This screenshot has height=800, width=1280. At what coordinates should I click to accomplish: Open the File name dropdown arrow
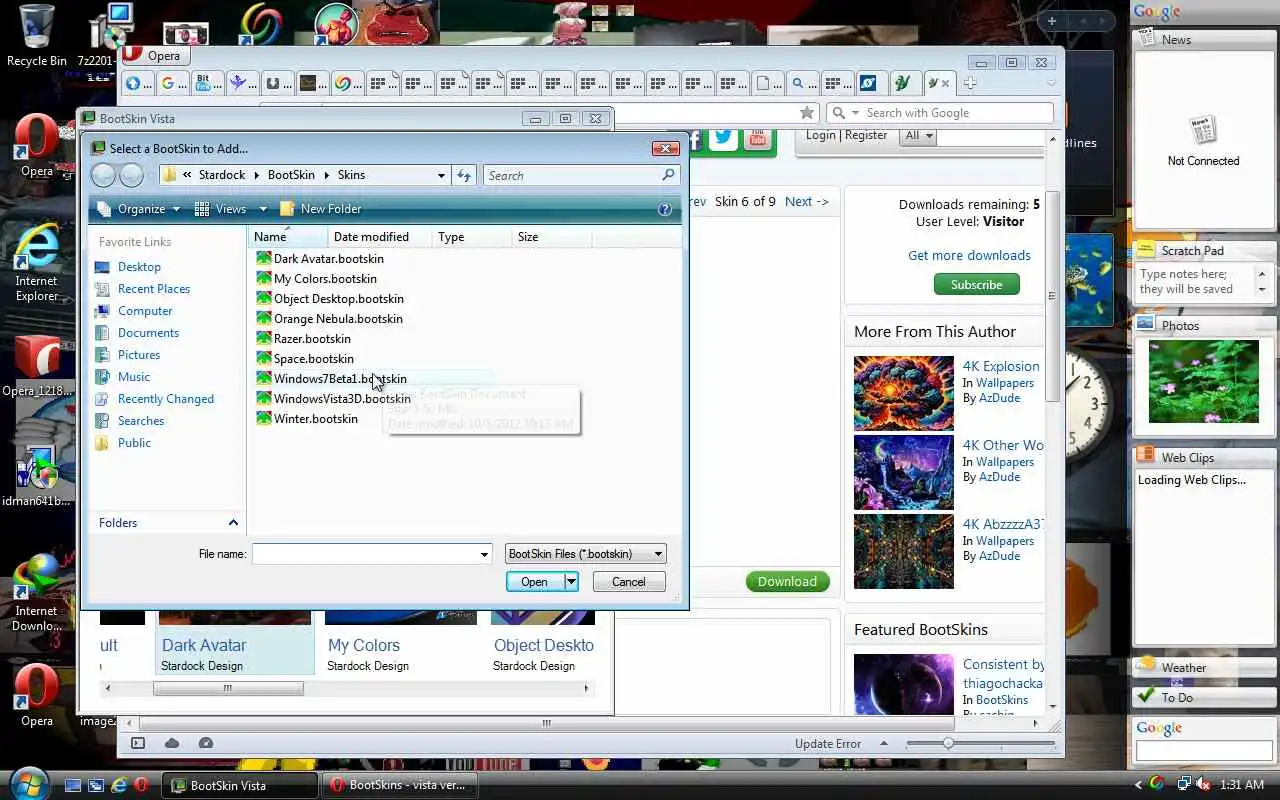coord(484,554)
